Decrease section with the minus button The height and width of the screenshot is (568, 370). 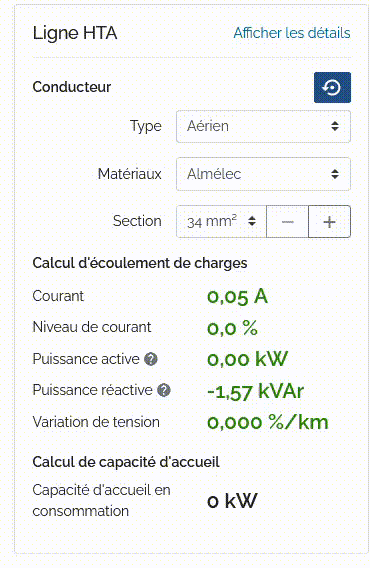tap(287, 221)
